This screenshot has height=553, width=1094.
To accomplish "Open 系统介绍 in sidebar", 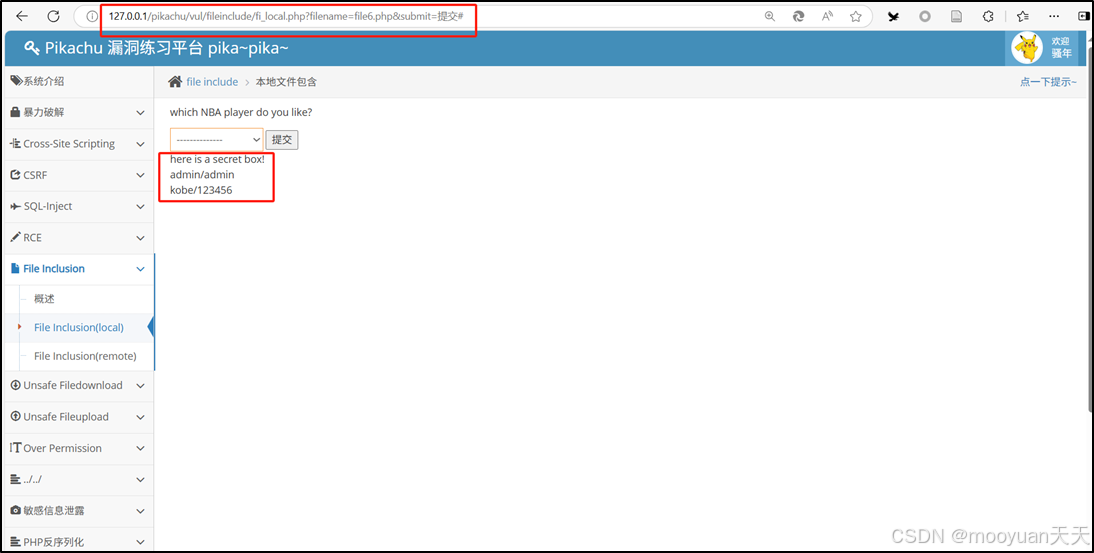I will (79, 82).
